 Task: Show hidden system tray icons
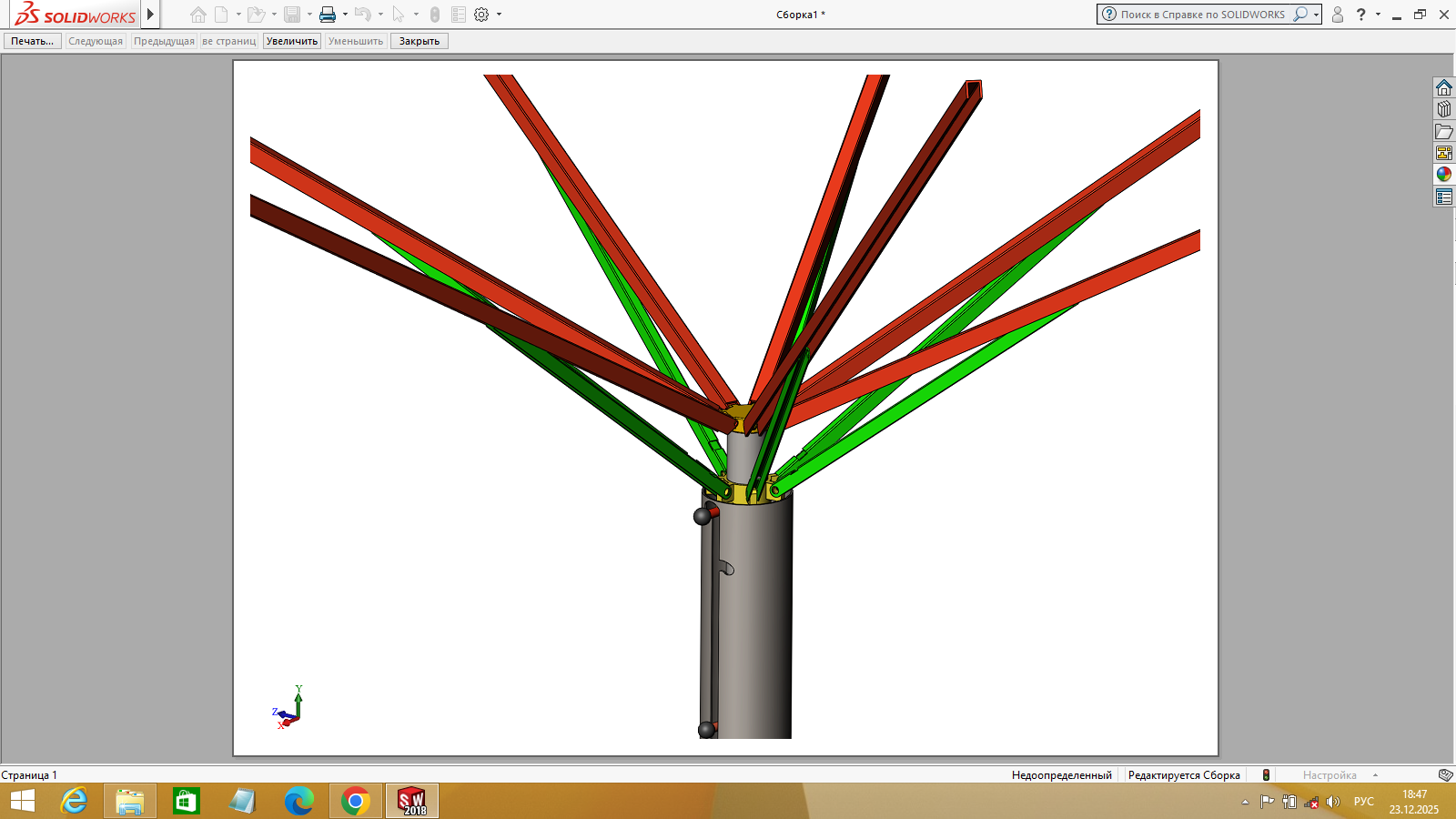1245,802
